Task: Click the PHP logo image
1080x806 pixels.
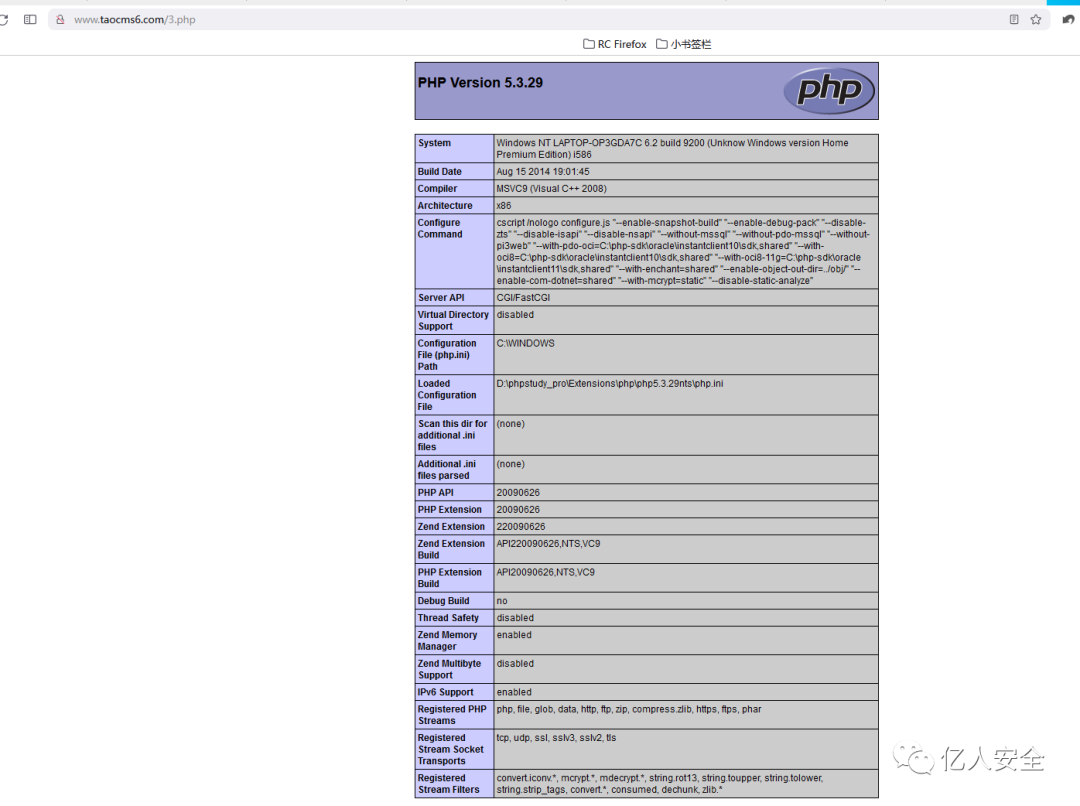Action: tap(829, 91)
